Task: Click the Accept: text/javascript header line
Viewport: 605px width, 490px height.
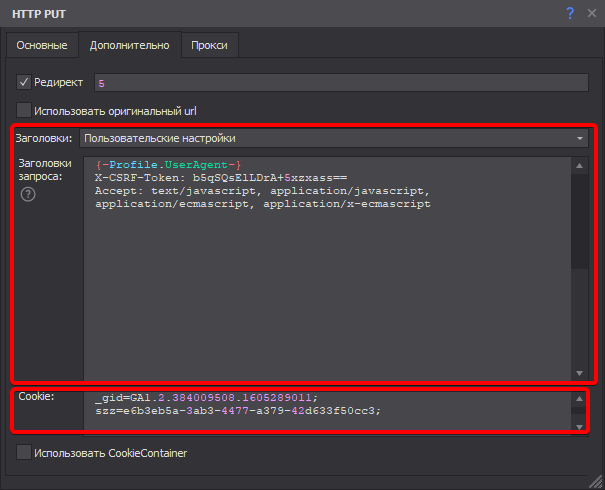Action: pyautogui.click(x=262, y=191)
